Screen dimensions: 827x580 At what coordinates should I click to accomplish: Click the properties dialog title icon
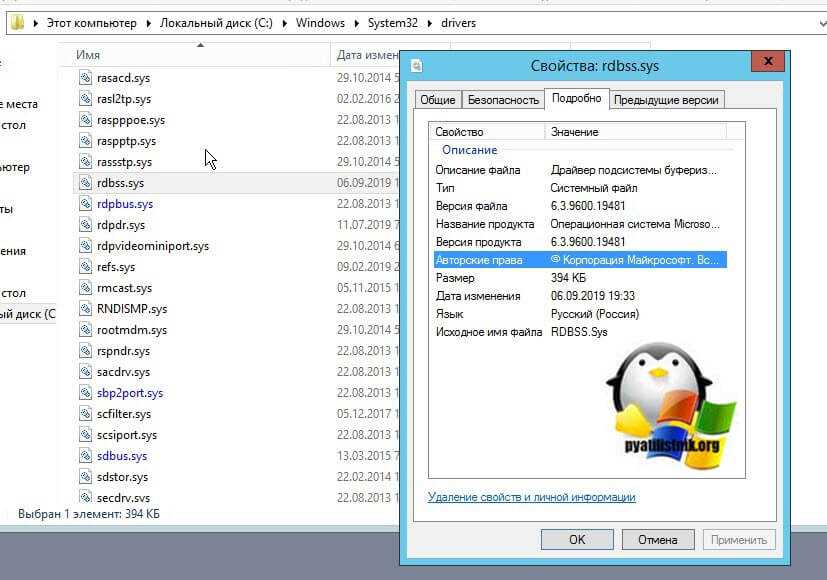[x=417, y=66]
